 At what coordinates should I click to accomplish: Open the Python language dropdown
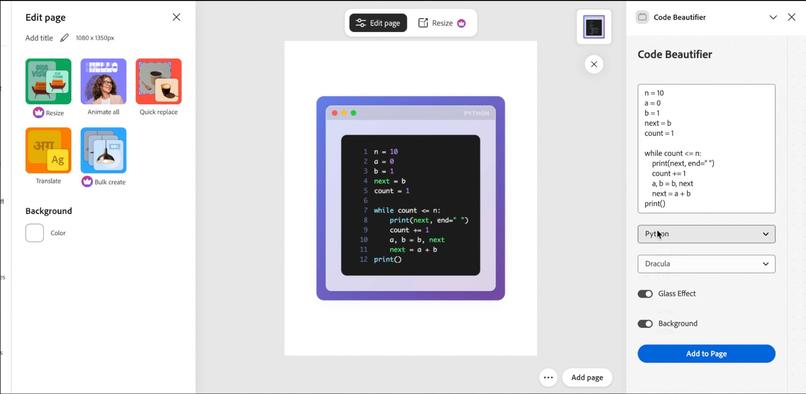tap(706, 234)
